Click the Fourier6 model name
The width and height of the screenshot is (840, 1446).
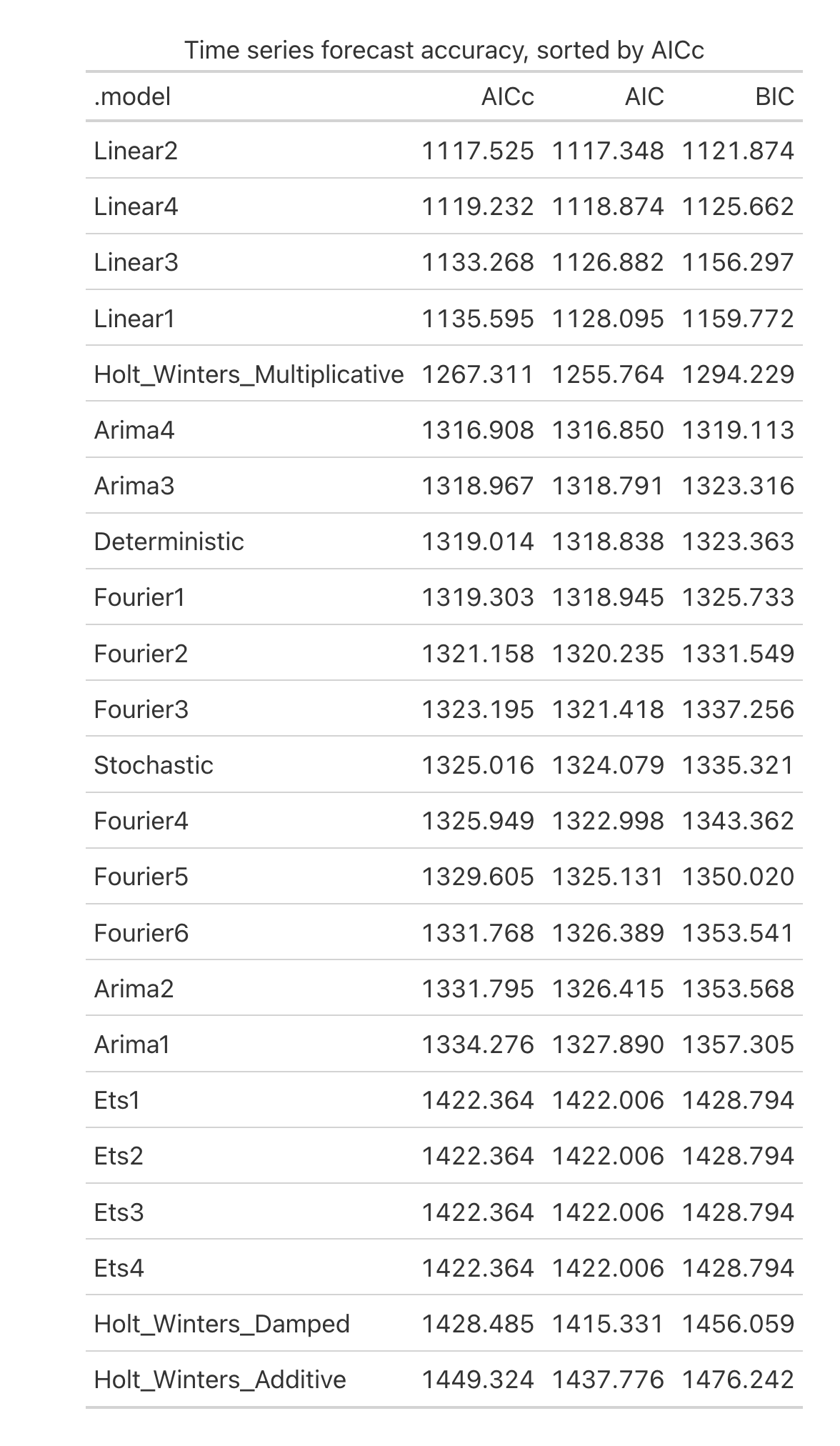pos(141,933)
